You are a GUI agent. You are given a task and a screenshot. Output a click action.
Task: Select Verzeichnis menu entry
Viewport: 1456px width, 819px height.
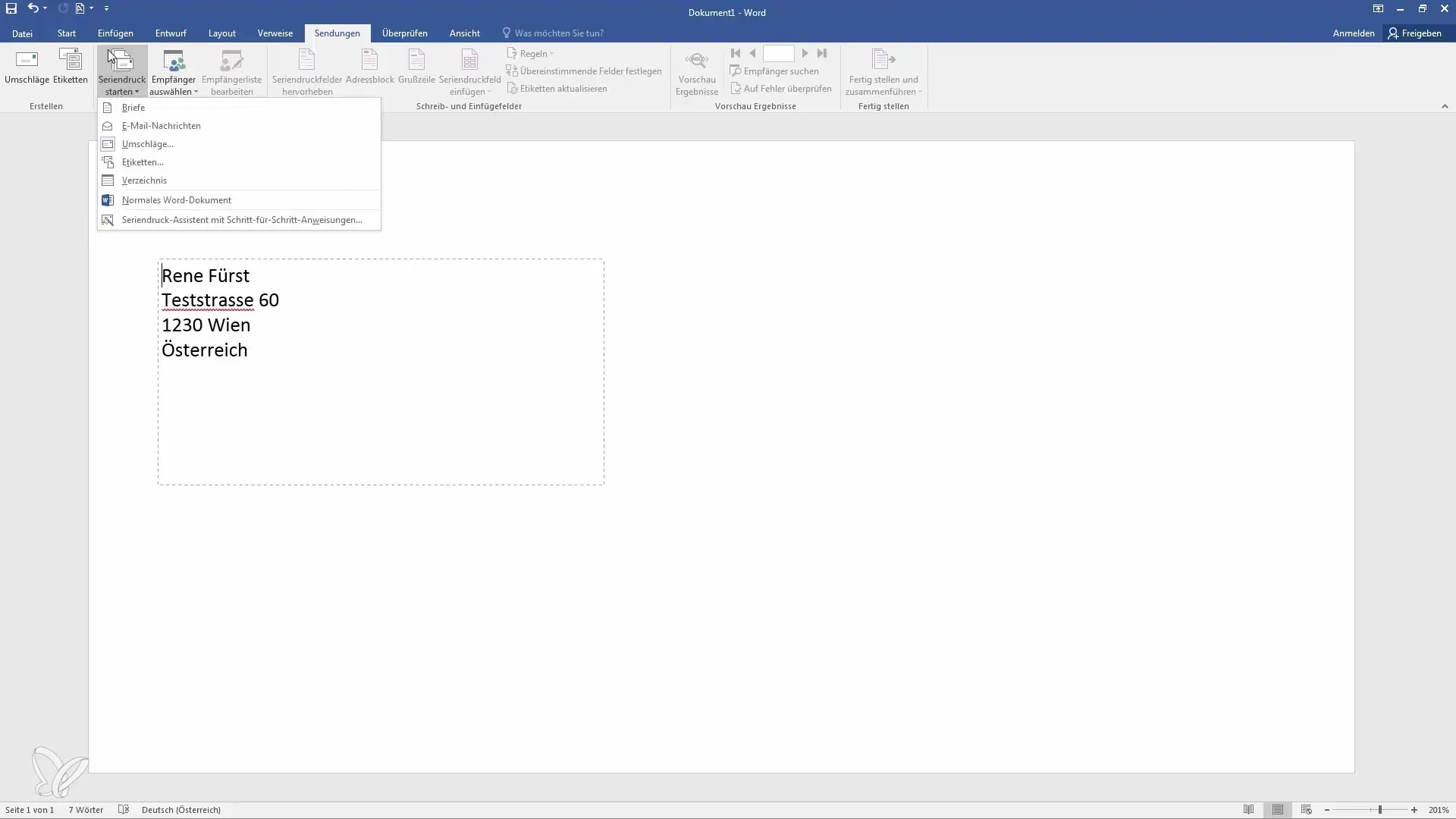(239, 180)
